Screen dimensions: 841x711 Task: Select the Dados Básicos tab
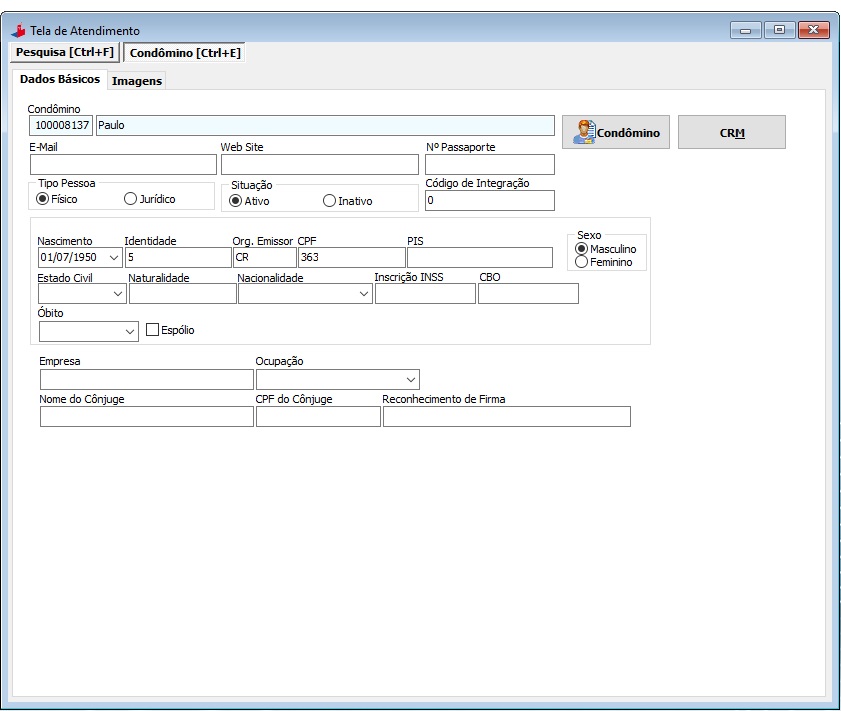pos(60,79)
